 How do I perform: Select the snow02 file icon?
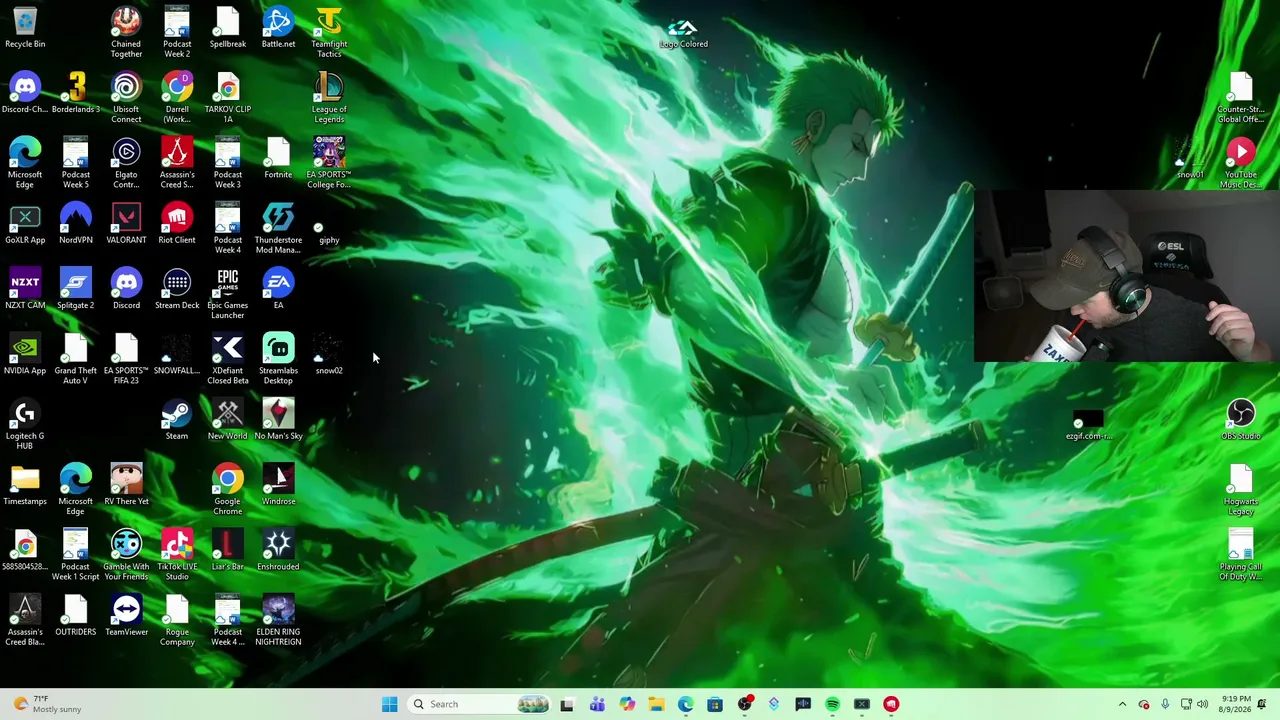[x=329, y=356]
